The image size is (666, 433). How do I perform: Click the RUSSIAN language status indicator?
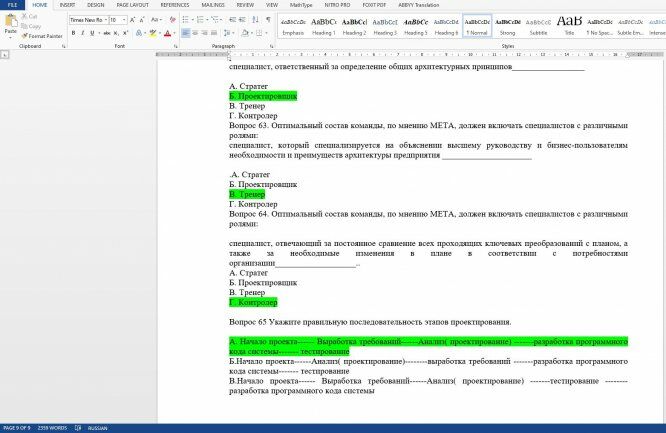click(97, 428)
